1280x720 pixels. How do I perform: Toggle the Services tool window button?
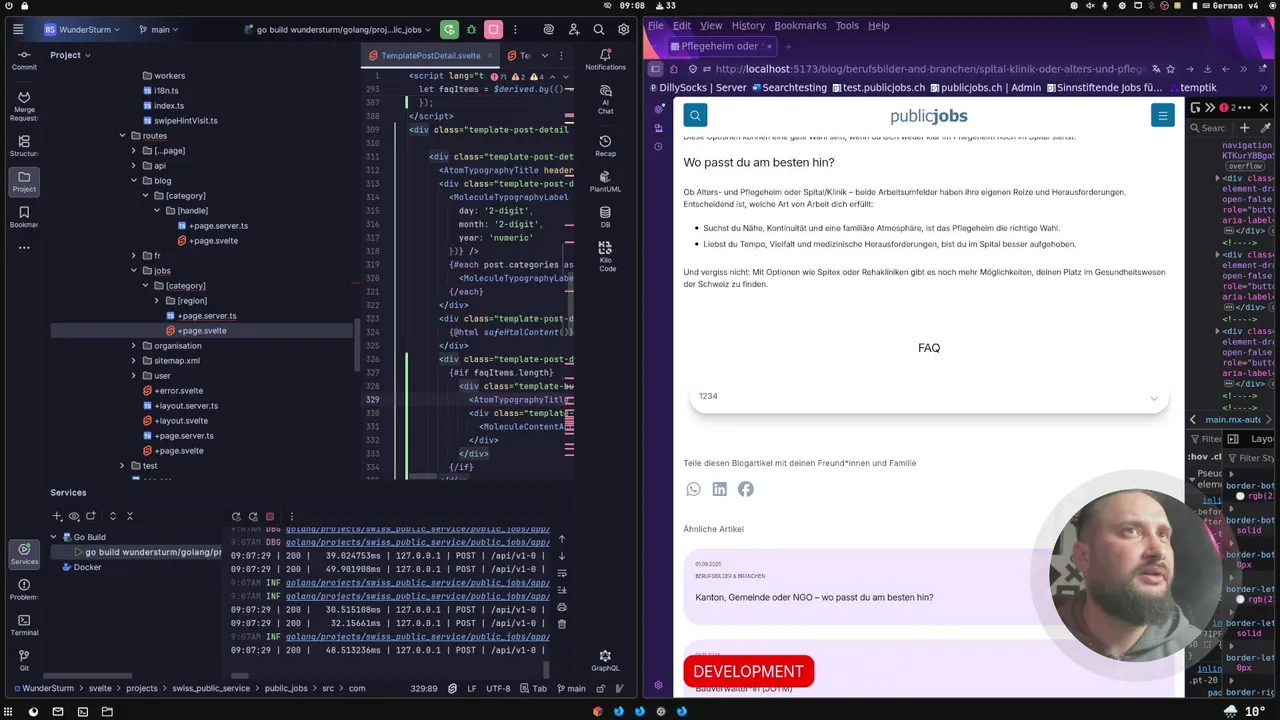[24, 553]
